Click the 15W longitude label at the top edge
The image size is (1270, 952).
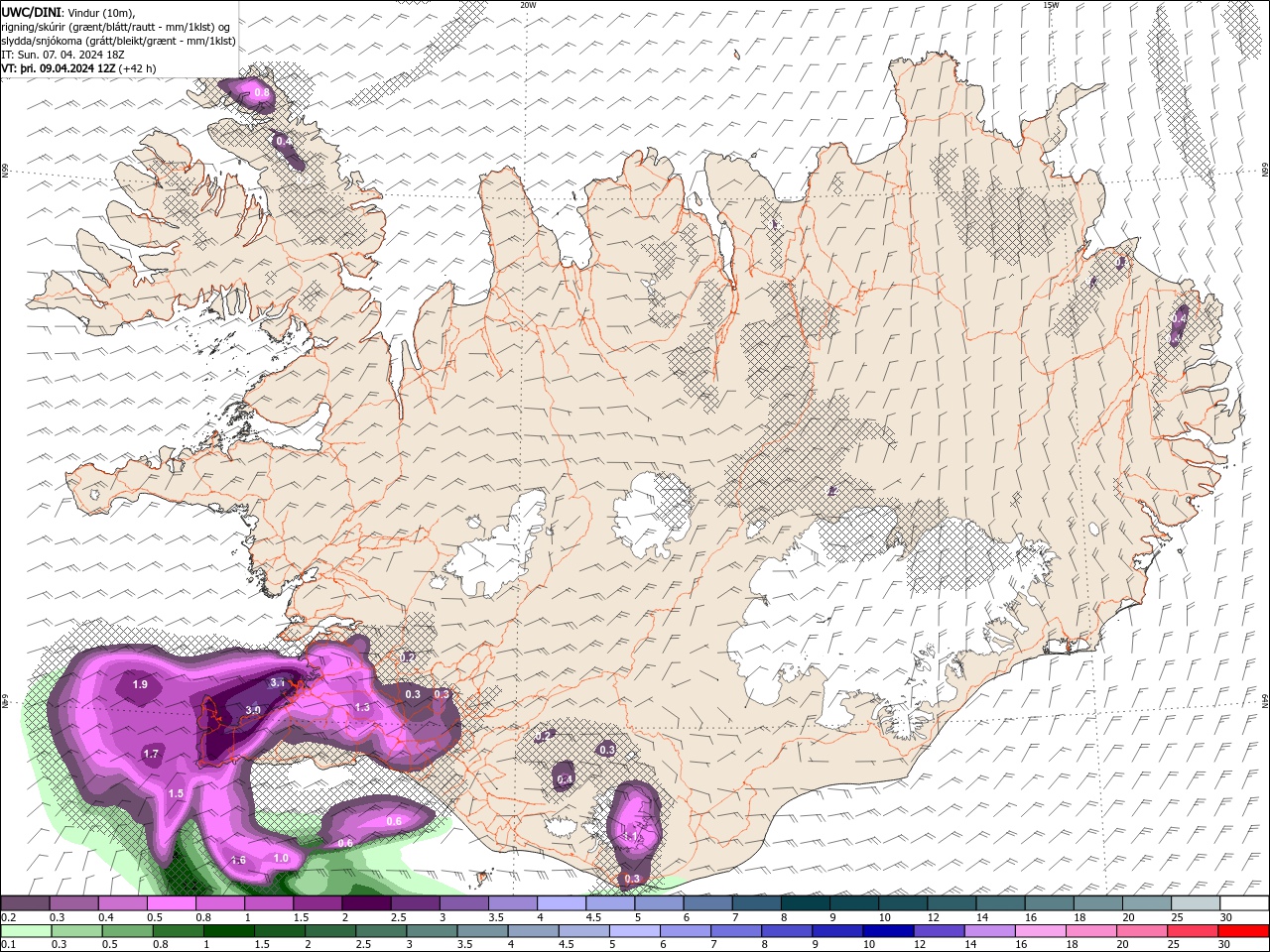1051,4
